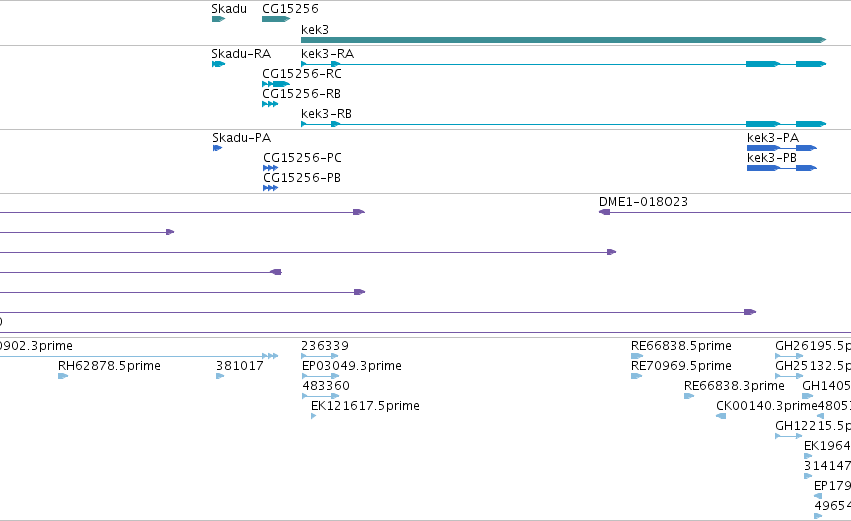Screen dimensions: 851x521
Task: Click the CG15256-RB transcript arrows
Action: click(270, 104)
